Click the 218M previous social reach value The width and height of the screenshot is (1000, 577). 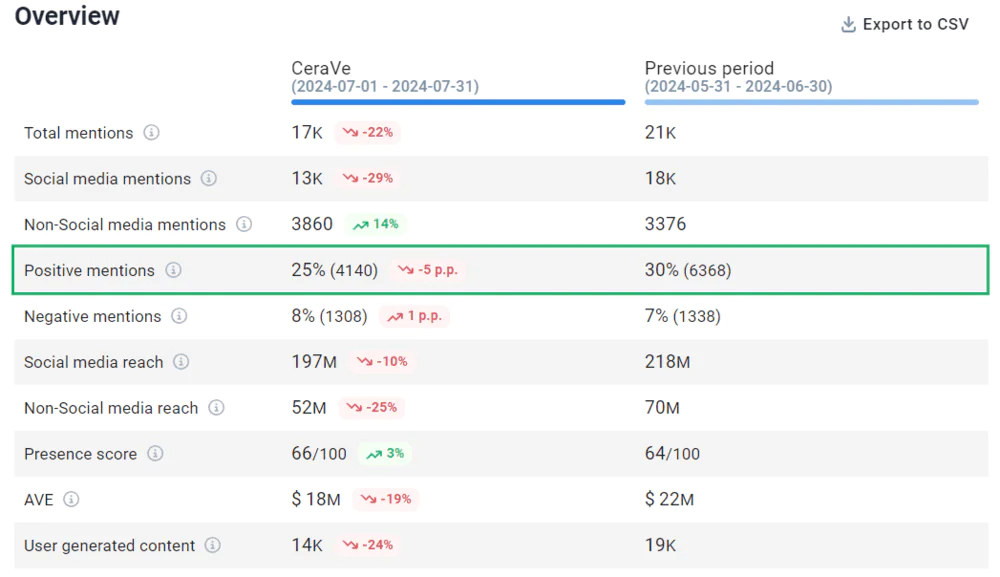click(667, 362)
